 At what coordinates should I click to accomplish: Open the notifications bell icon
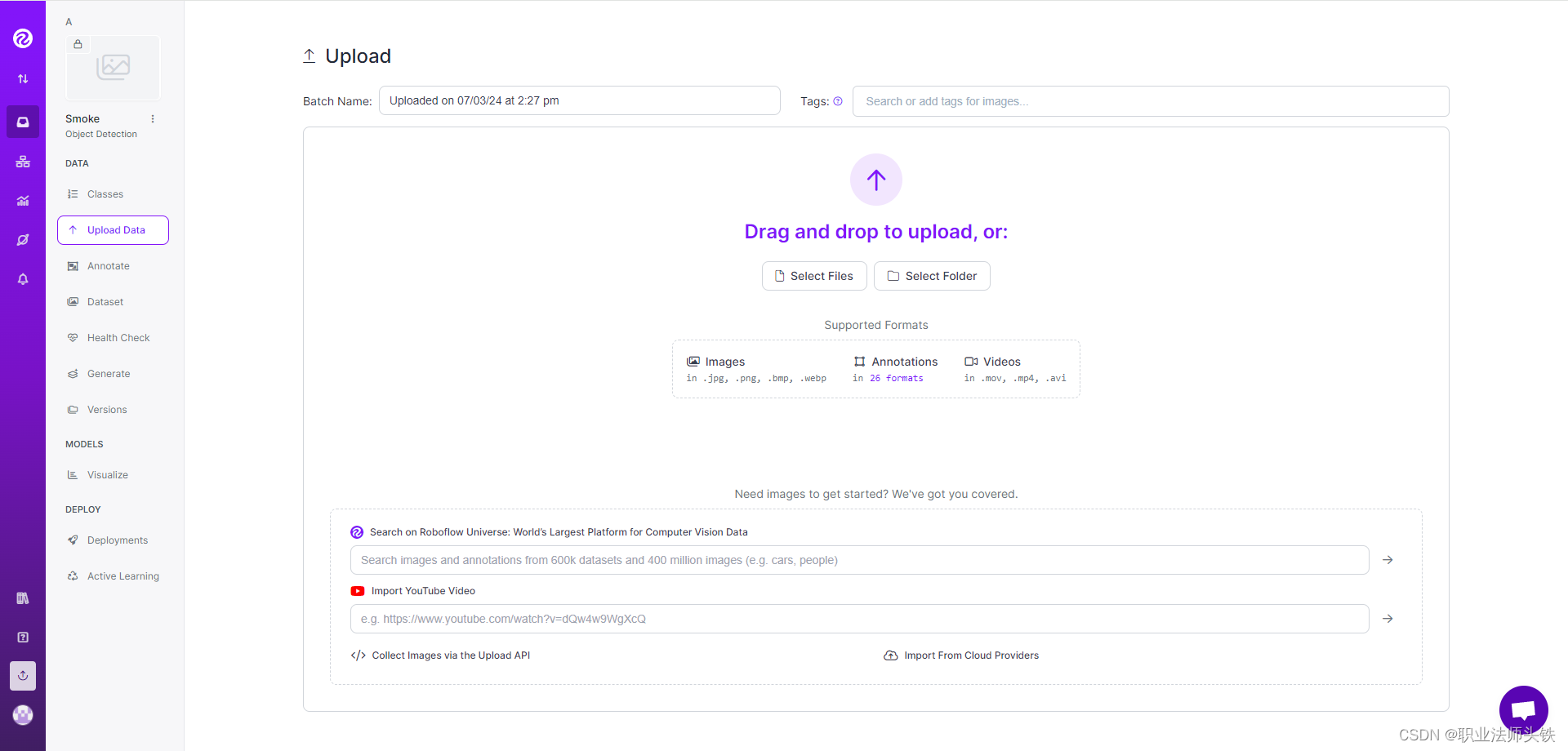[x=23, y=279]
